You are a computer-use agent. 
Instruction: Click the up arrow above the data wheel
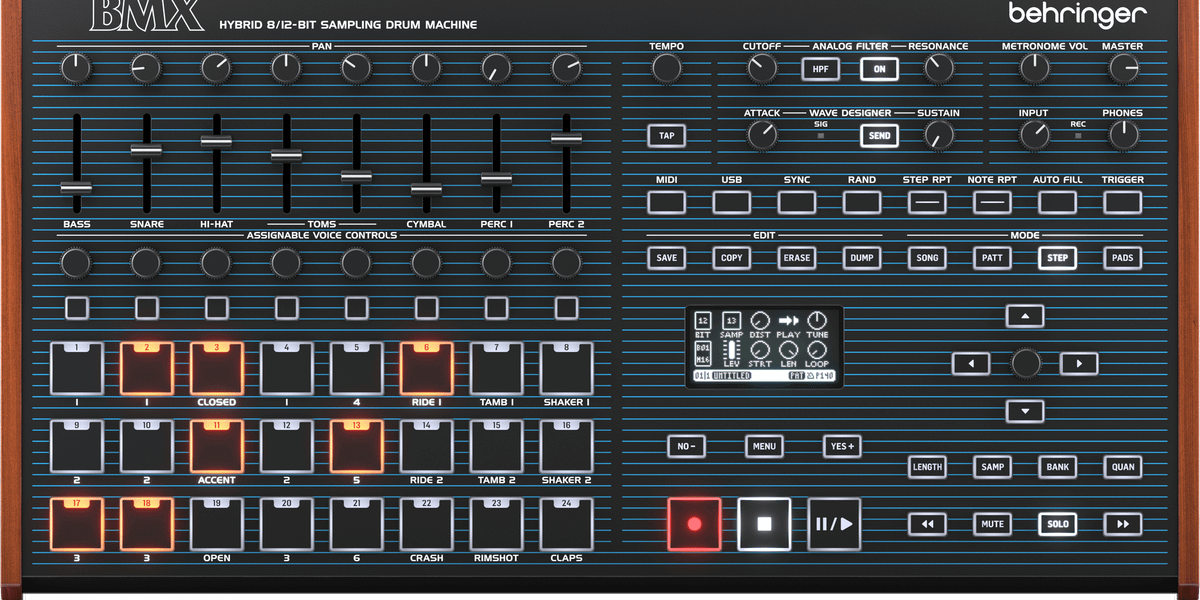coord(1024,315)
